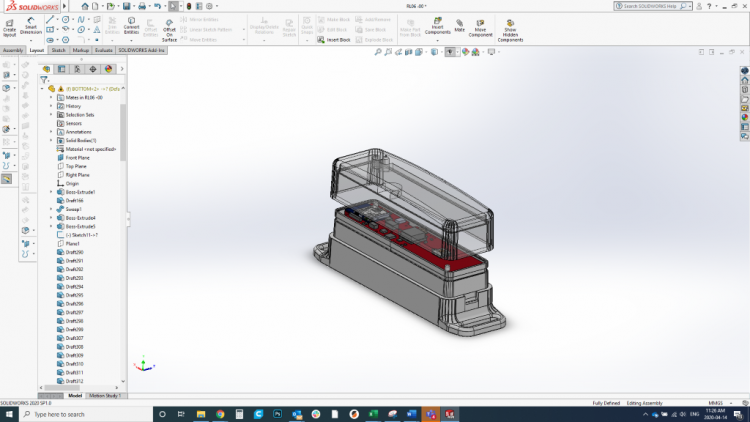Image resolution: width=750 pixels, height=422 pixels.
Task: Select the Model bottom tab
Action: 75,396
